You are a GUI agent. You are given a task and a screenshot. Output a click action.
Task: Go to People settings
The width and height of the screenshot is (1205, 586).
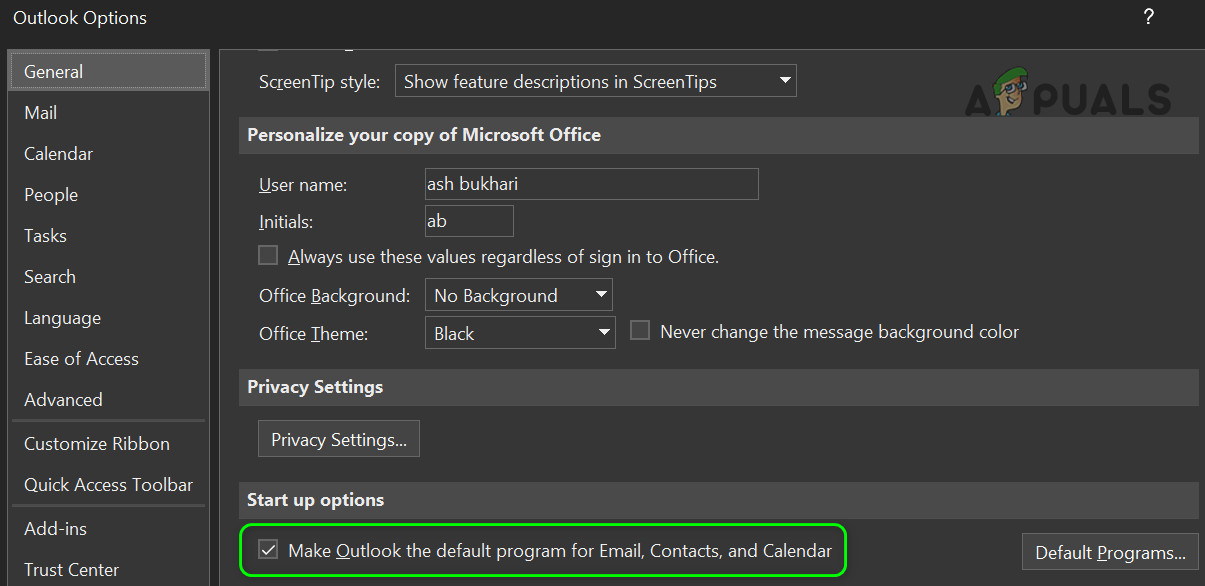[51, 195]
